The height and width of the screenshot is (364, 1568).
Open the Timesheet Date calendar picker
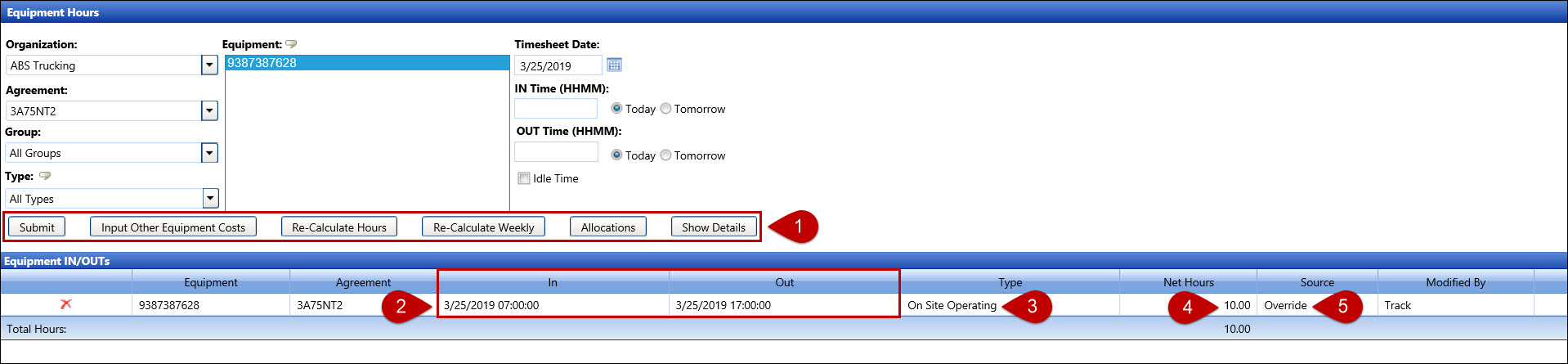coord(614,65)
